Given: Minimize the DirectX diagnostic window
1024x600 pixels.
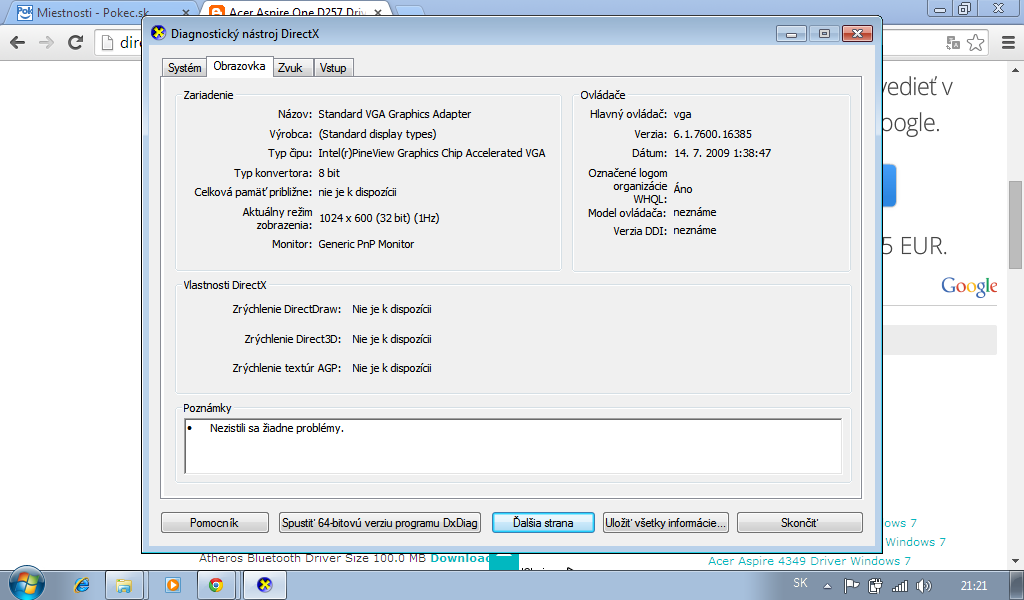Looking at the screenshot, I should point(791,33).
